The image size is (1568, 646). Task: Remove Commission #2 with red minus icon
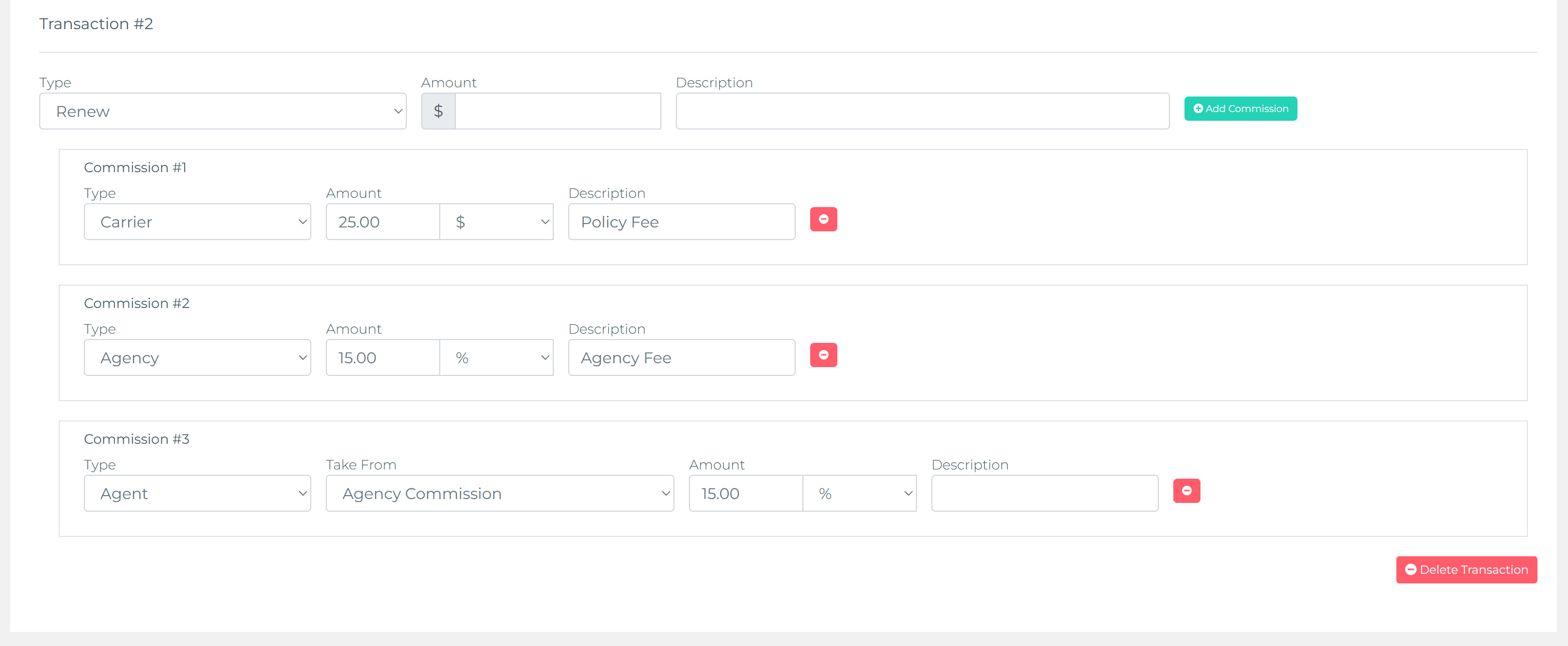click(823, 355)
